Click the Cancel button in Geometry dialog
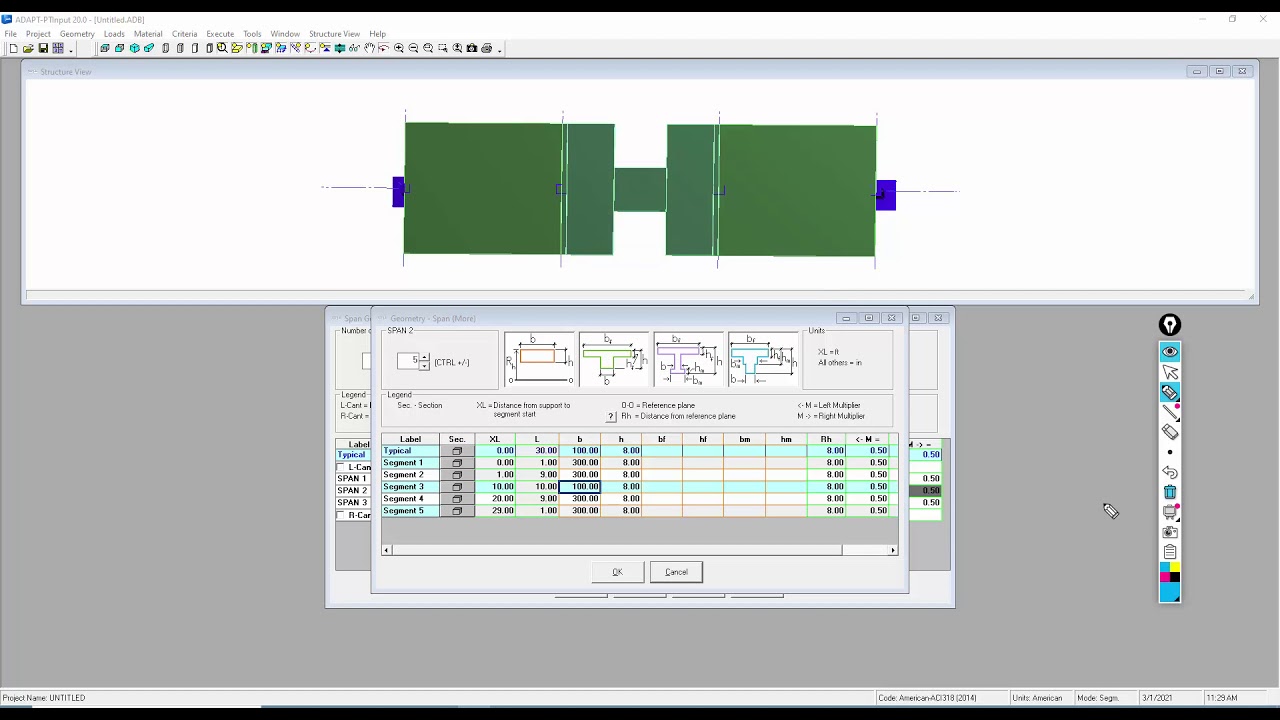 click(x=676, y=572)
